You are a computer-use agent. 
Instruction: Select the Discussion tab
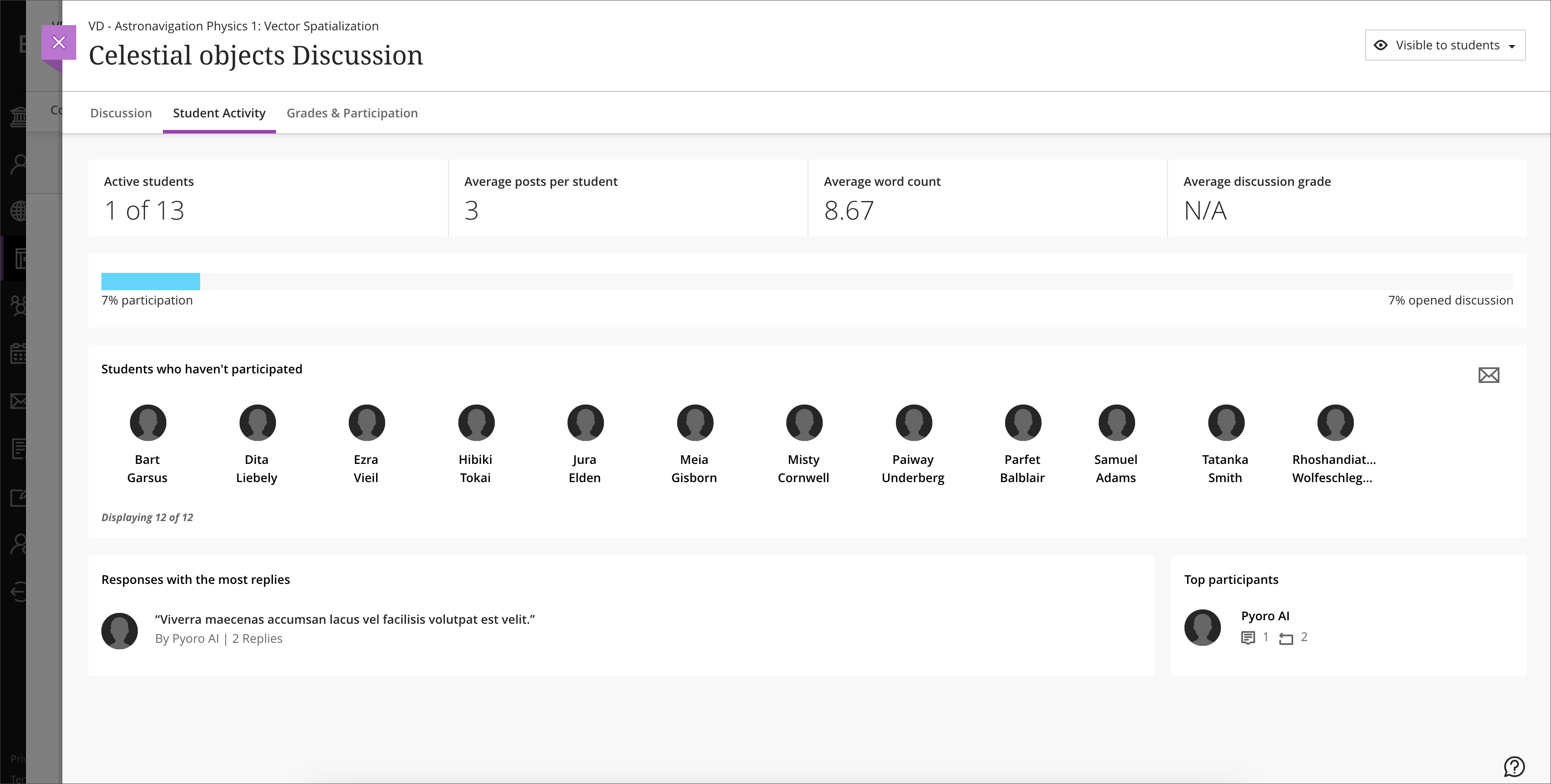tap(121, 113)
